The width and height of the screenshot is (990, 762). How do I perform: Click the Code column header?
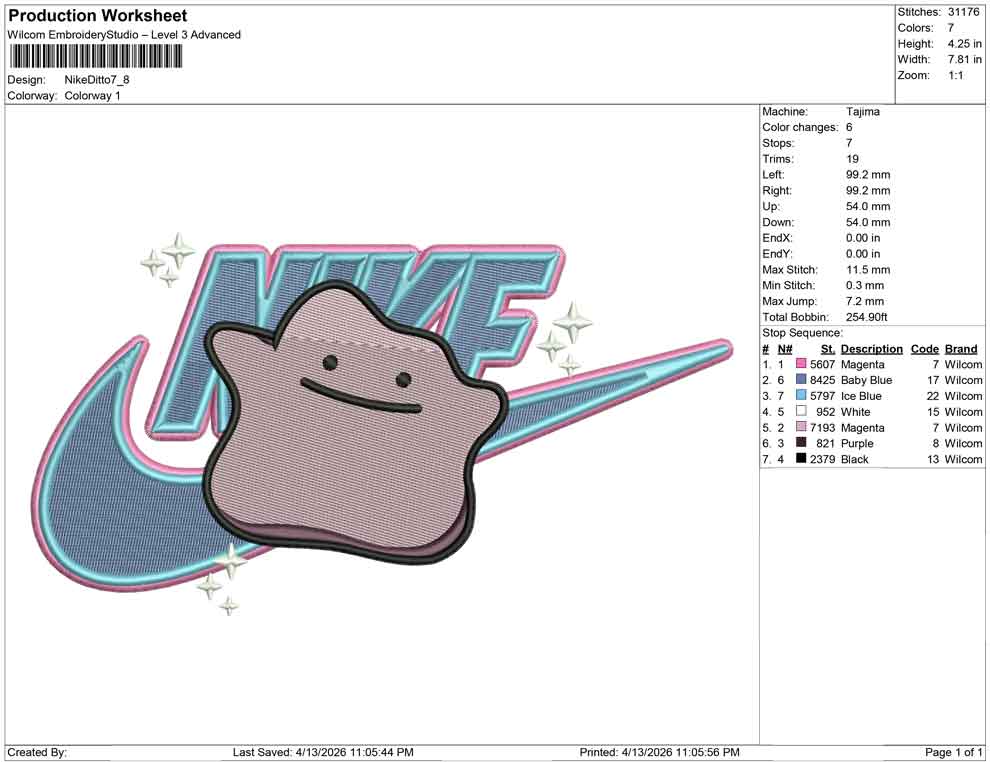pos(925,348)
